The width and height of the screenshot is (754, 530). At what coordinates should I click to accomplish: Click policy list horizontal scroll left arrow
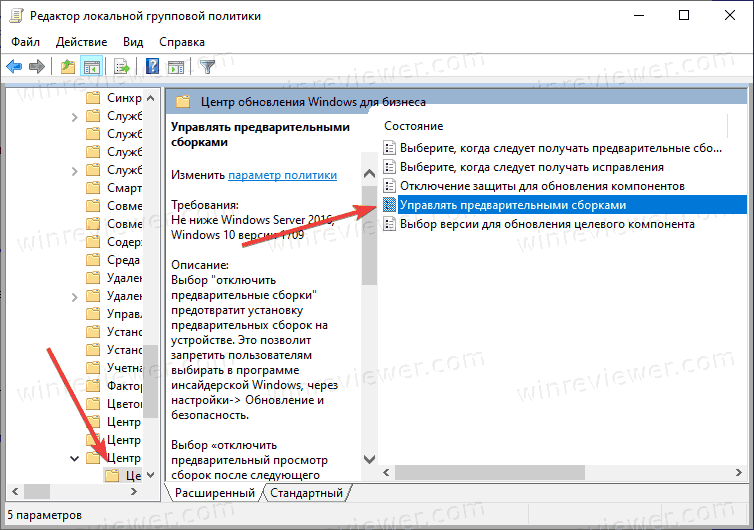(x=386, y=473)
